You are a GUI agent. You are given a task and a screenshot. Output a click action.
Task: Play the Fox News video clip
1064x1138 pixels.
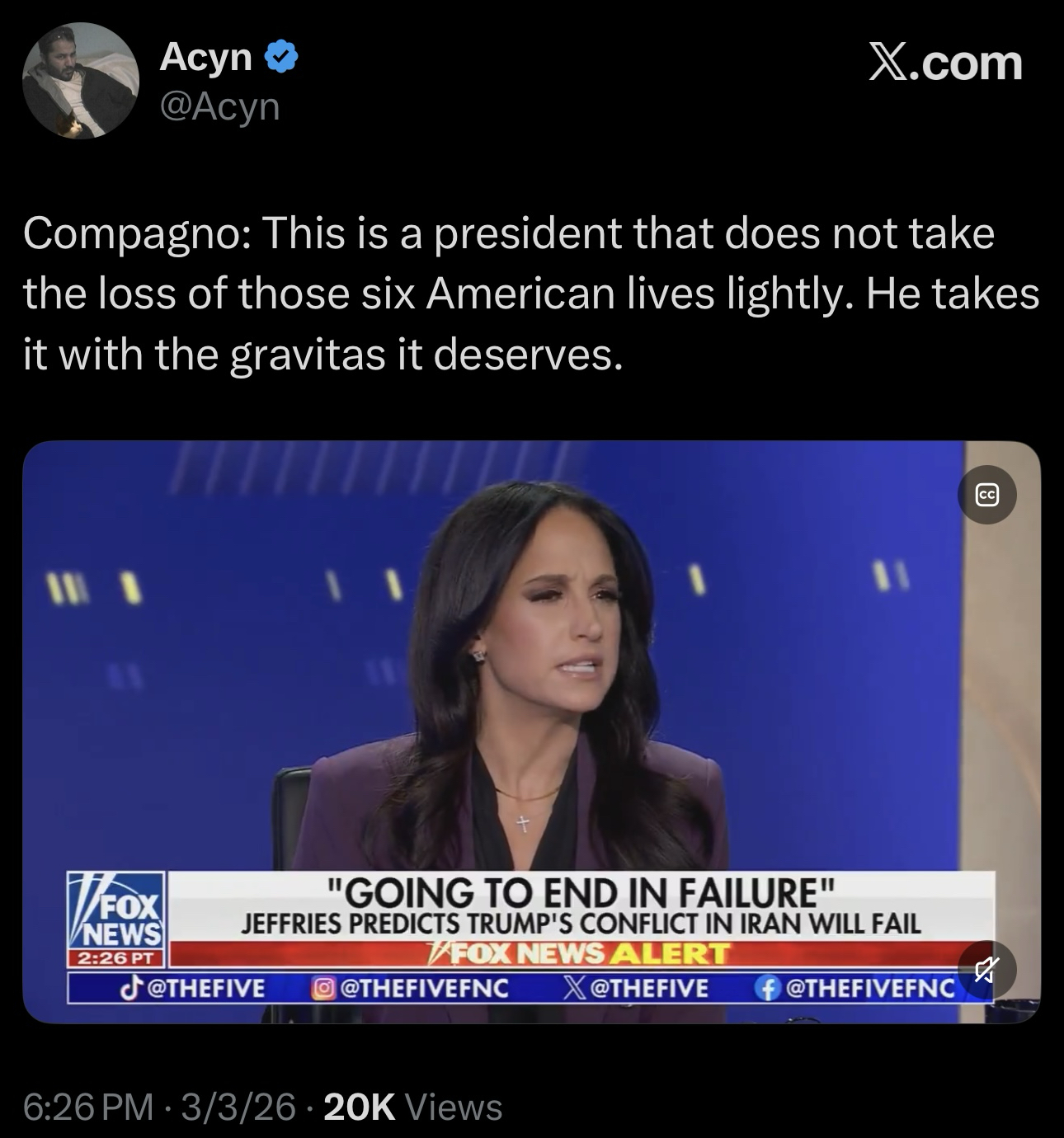[x=531, y=732]
